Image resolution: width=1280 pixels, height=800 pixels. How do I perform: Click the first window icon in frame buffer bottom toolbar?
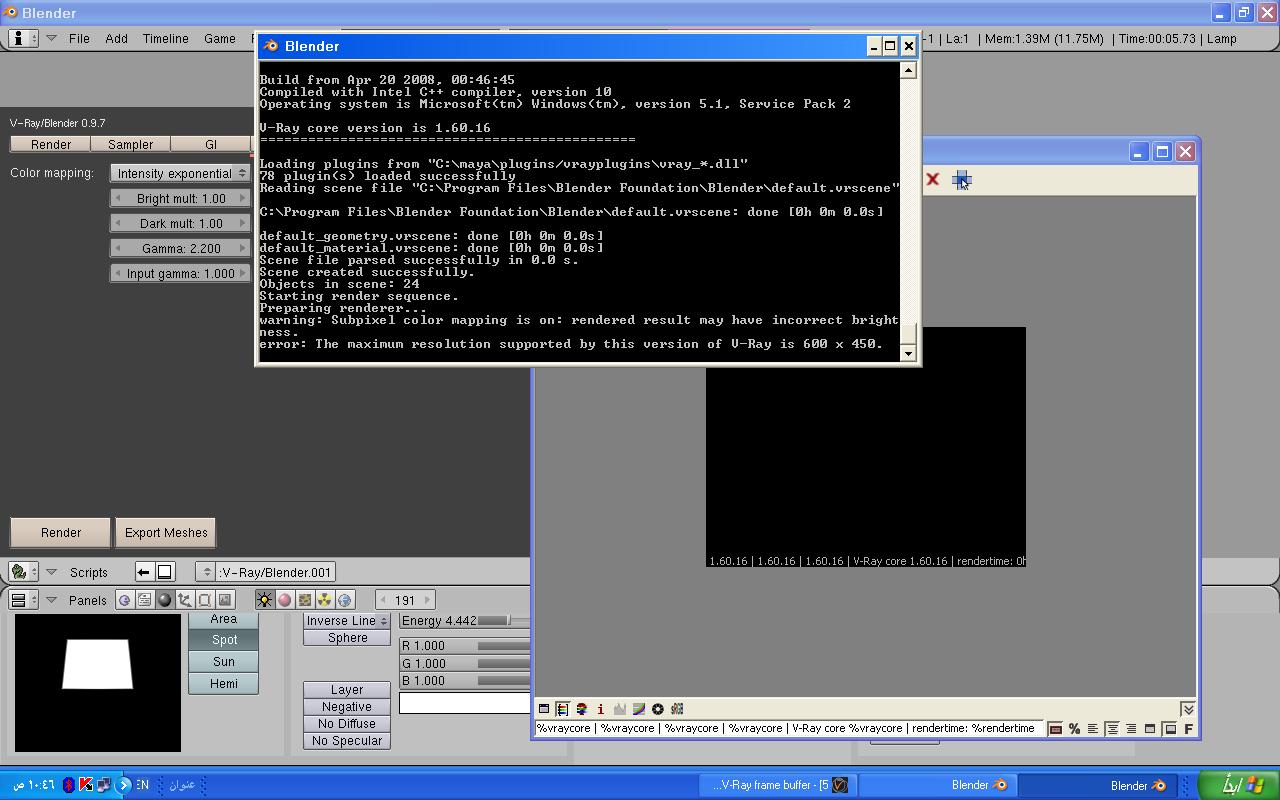click(544, 709)
